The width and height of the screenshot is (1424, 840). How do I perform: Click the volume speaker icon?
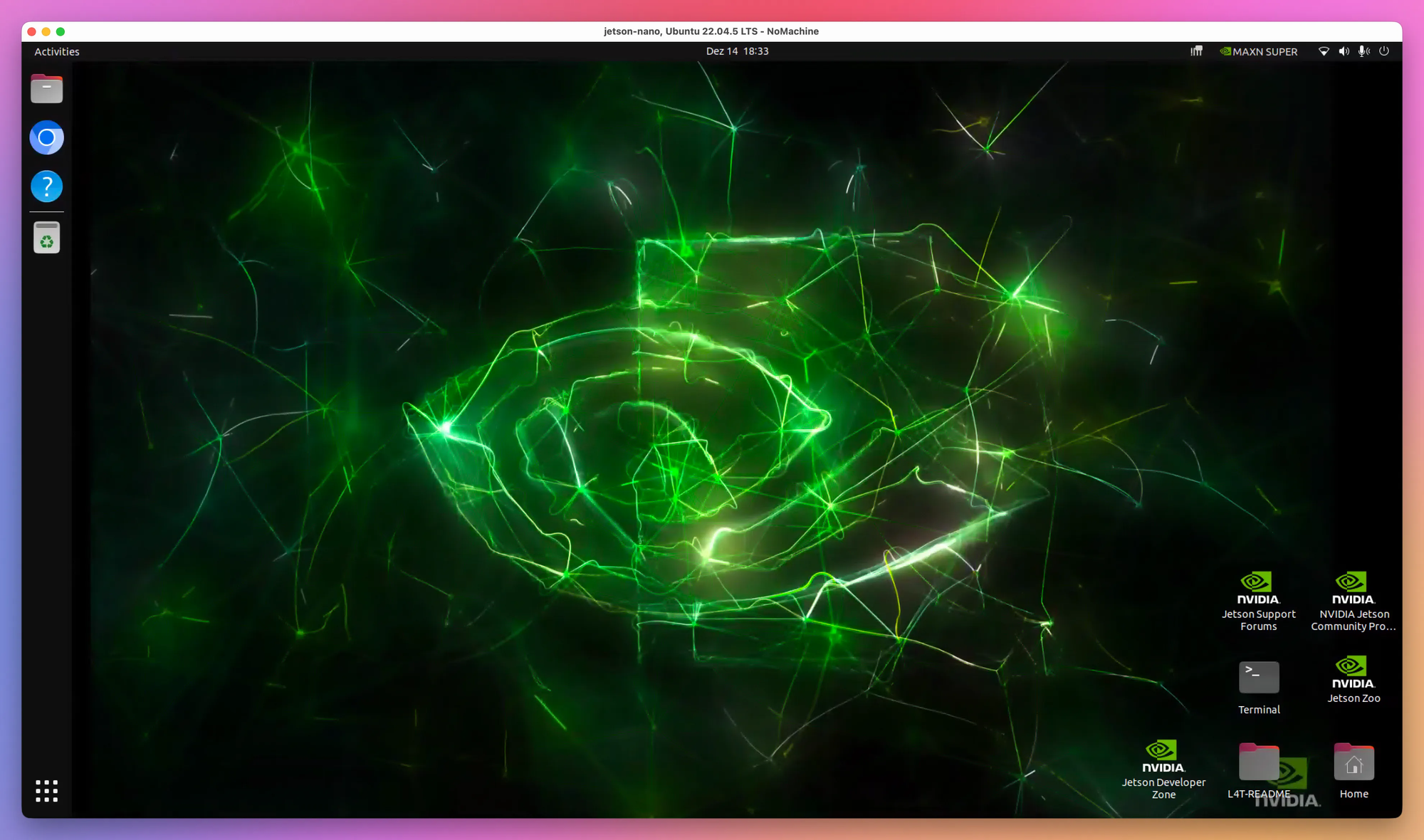tap(1344, 51)
